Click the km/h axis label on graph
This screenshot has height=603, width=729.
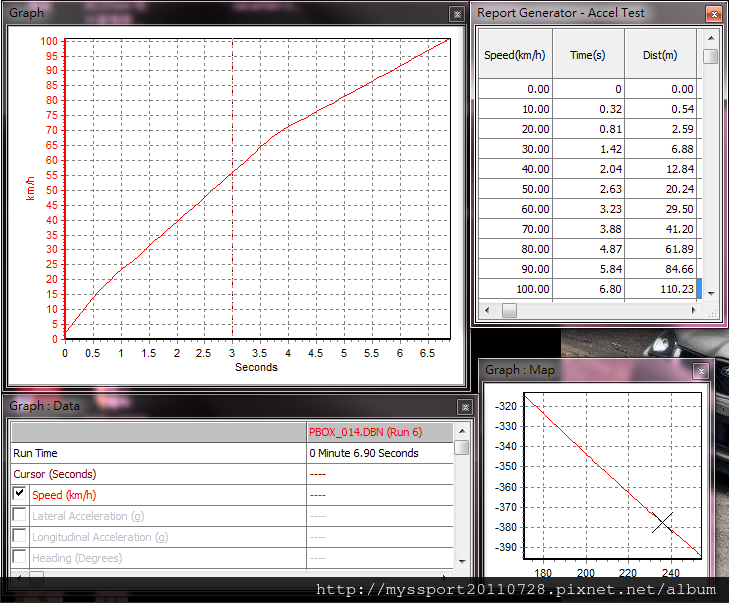[x=30, y=188]
